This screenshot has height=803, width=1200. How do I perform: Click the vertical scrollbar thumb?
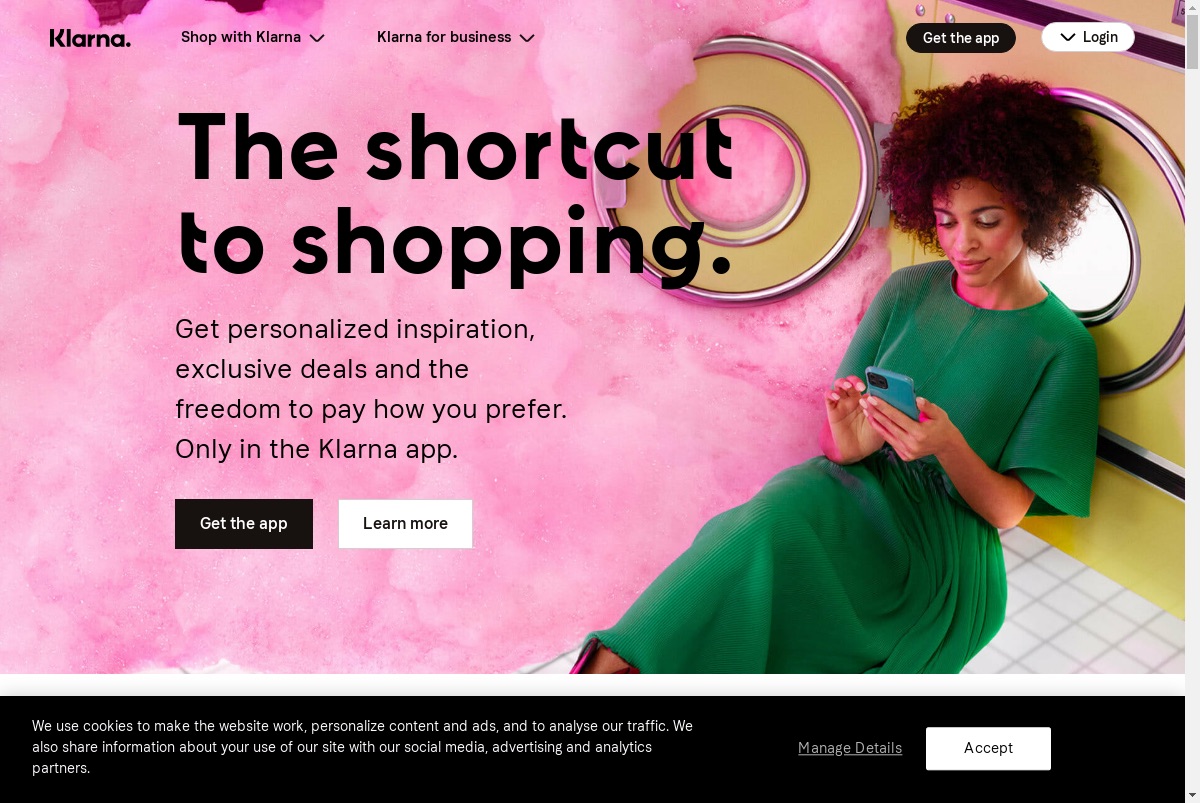pos(1192,42)
